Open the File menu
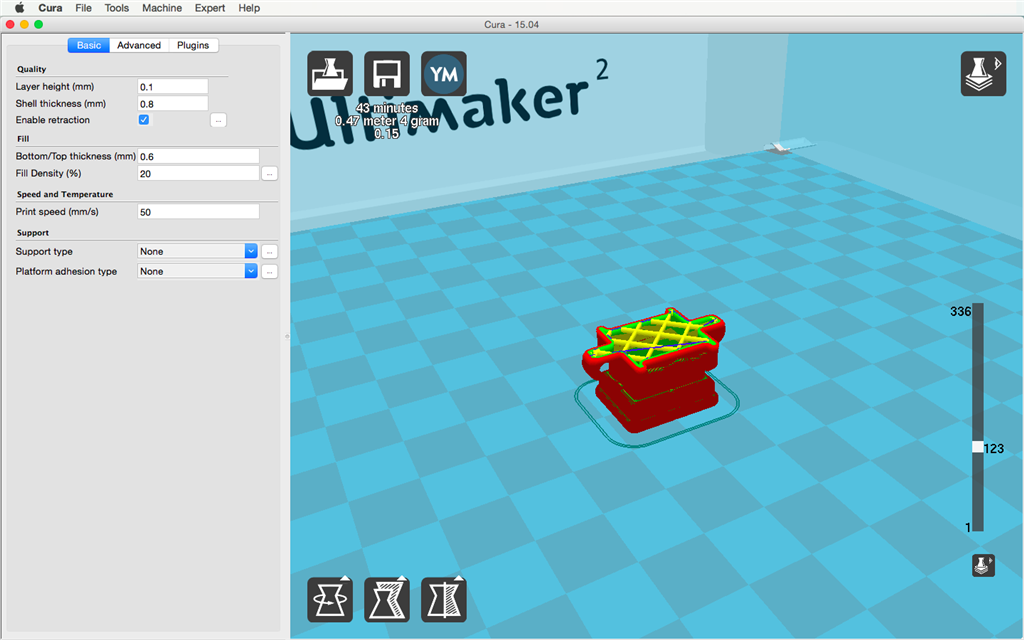The image size is (1024, 640). (83, 8)
